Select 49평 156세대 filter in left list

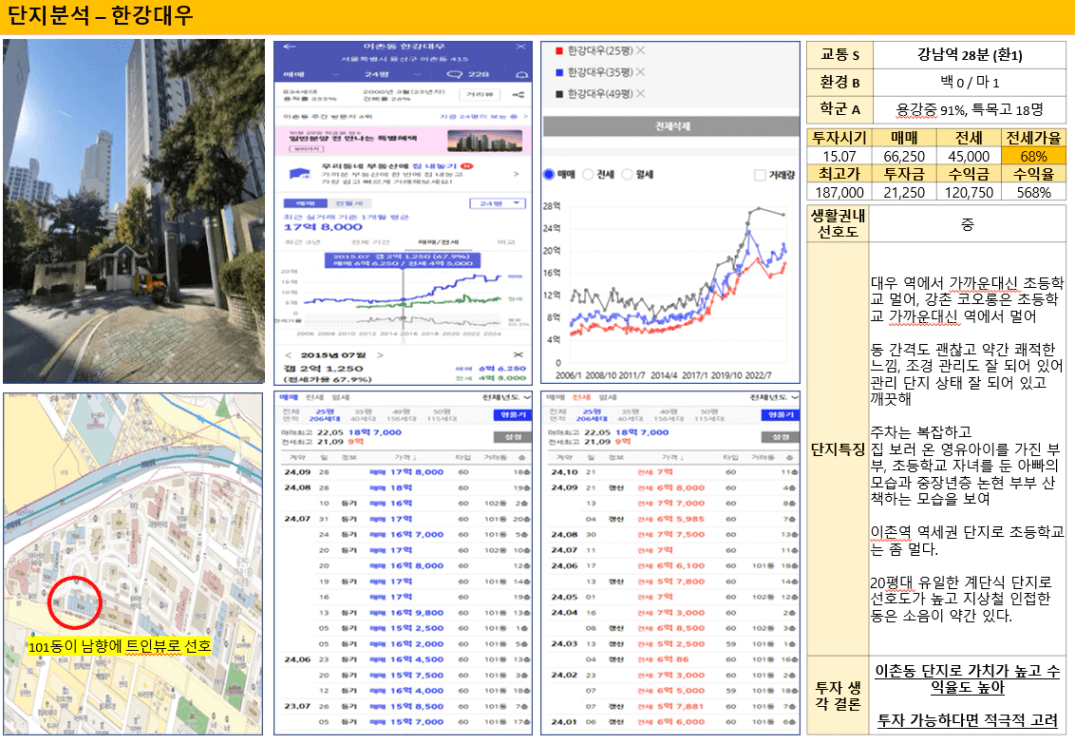[x=401, y=415]
